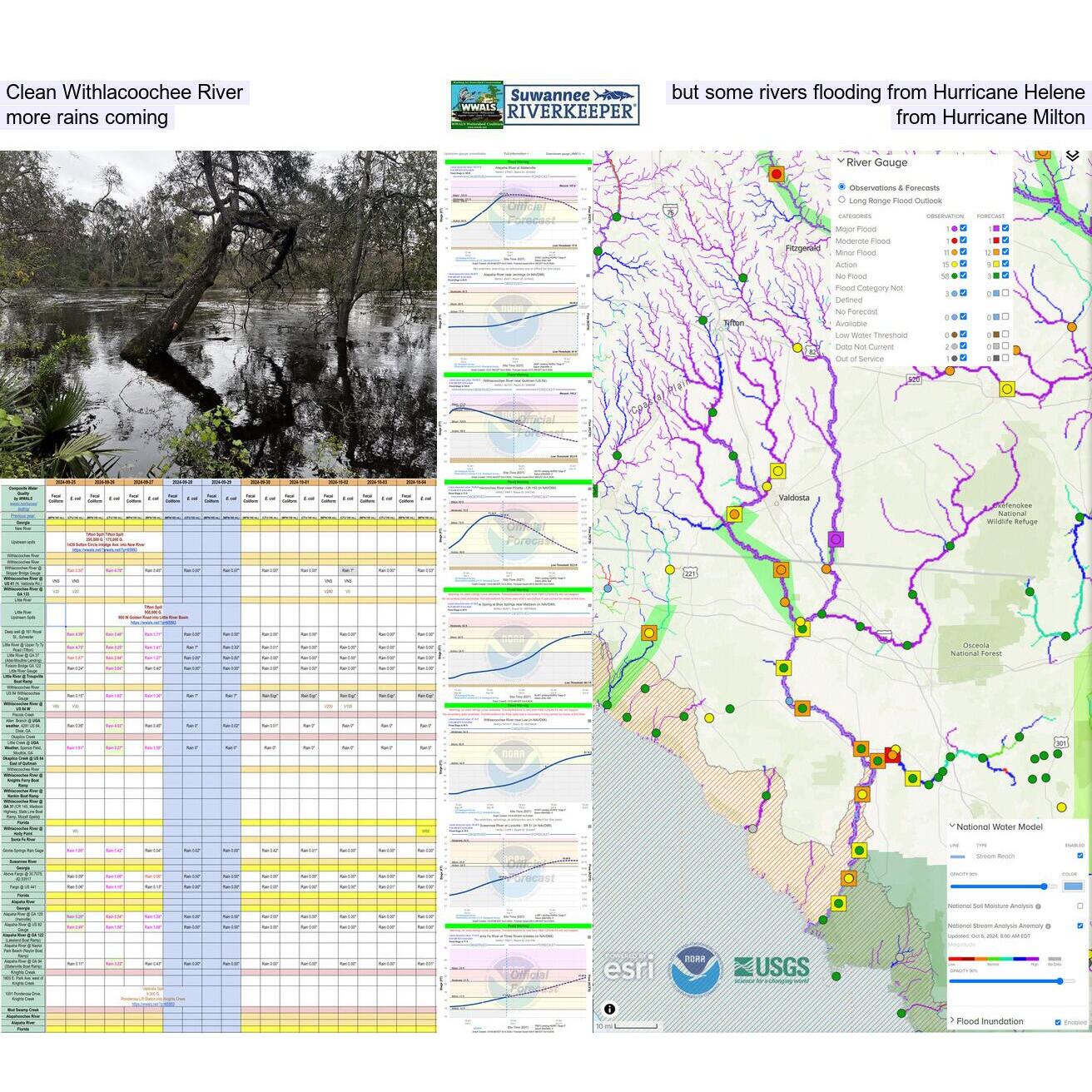Select Observations & Forecasts radio option
The width and height of the screenshot is (1092, 1092).
click(841, 187)
